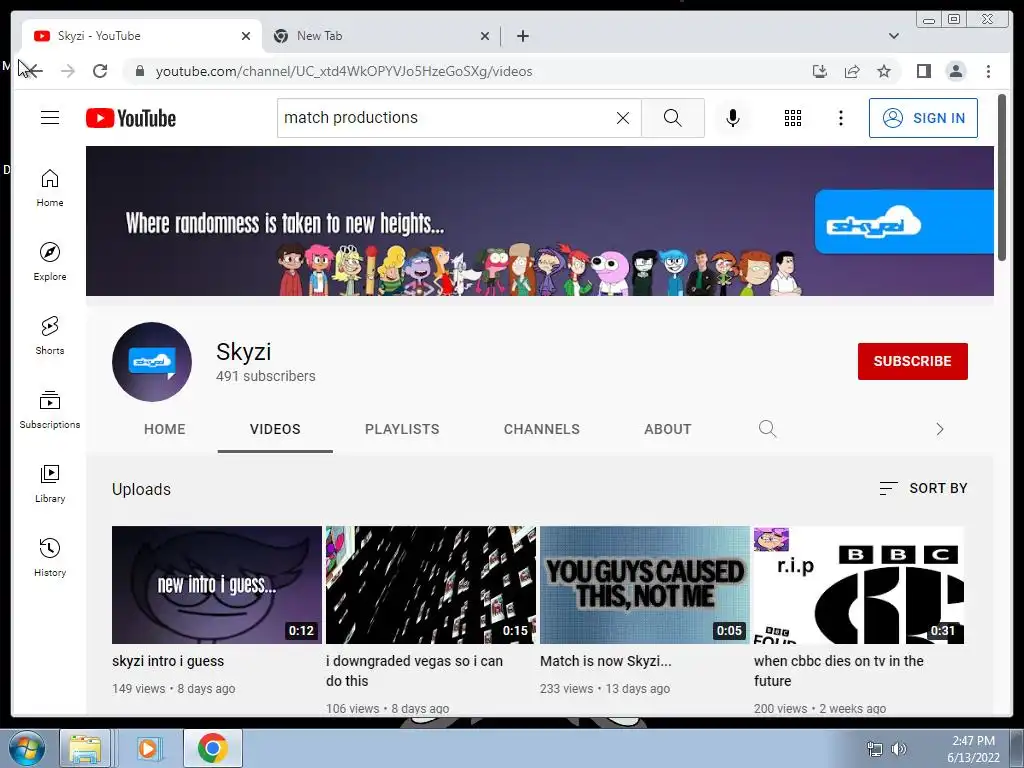
Task: Install app via address bar icon
Action: tap(820, 71)
